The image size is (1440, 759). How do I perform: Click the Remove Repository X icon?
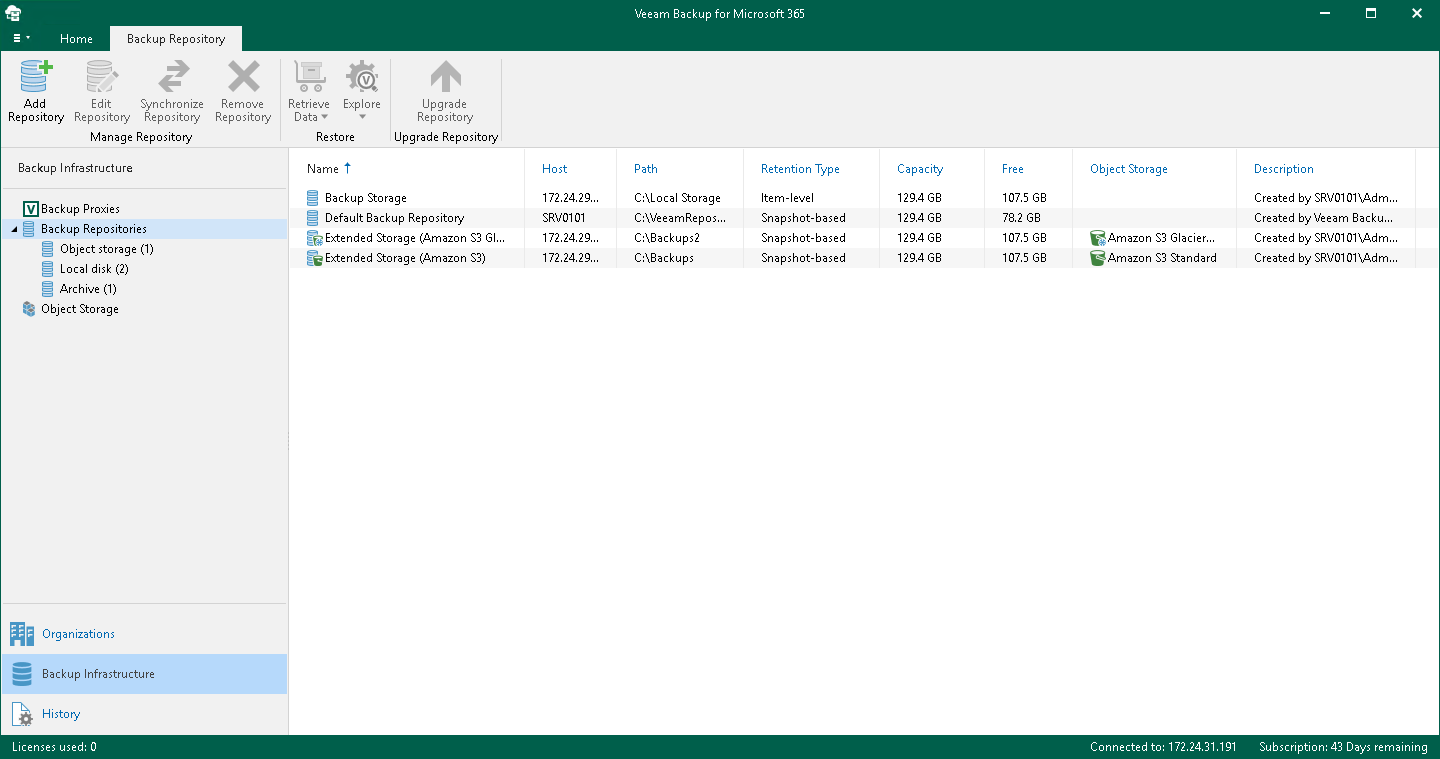[x=243, y=78]
